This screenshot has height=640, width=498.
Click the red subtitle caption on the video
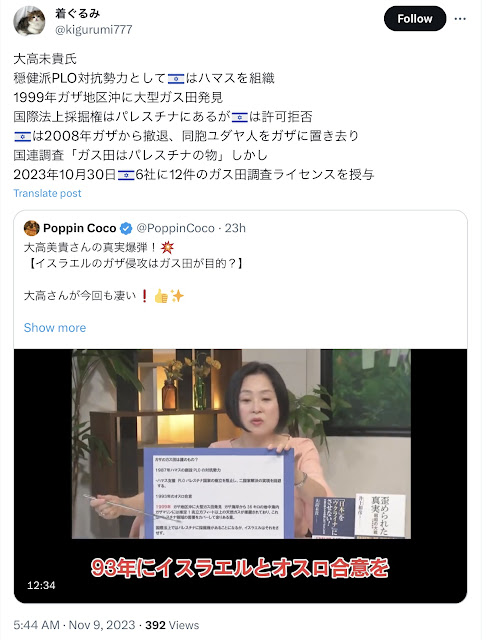click(x=240, y=568)
